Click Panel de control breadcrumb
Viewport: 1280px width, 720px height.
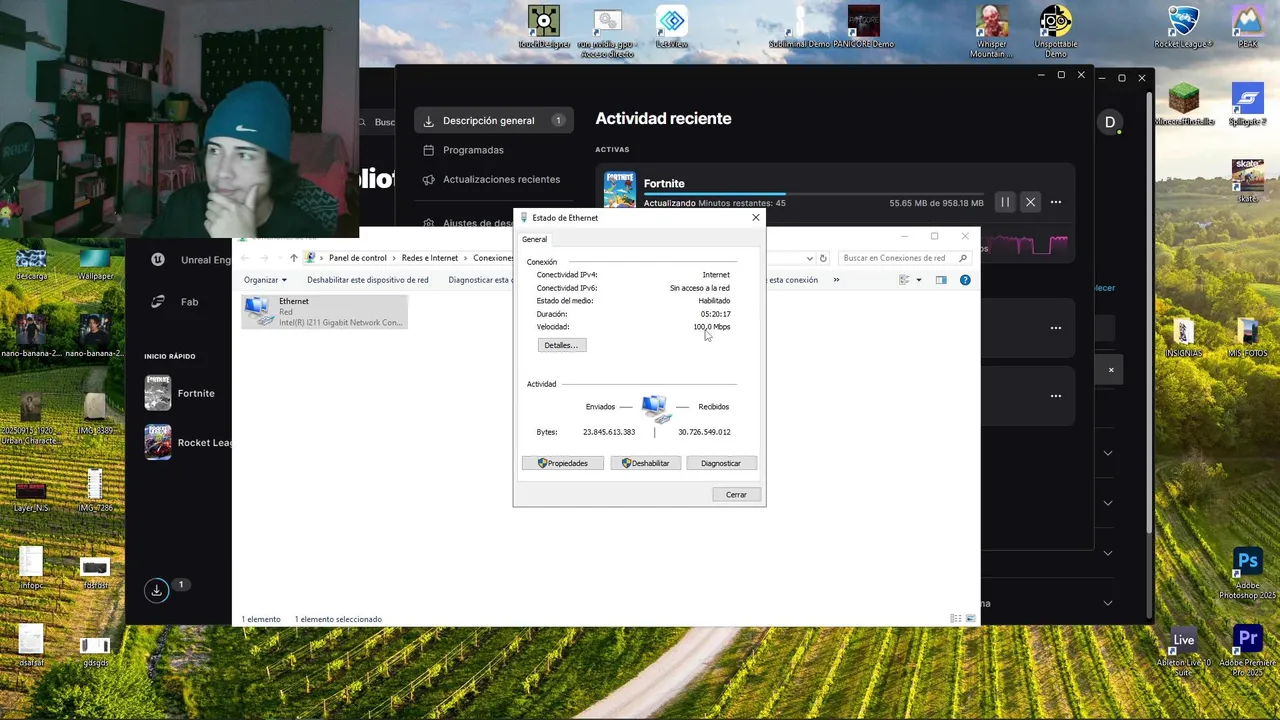coord(358,258)
